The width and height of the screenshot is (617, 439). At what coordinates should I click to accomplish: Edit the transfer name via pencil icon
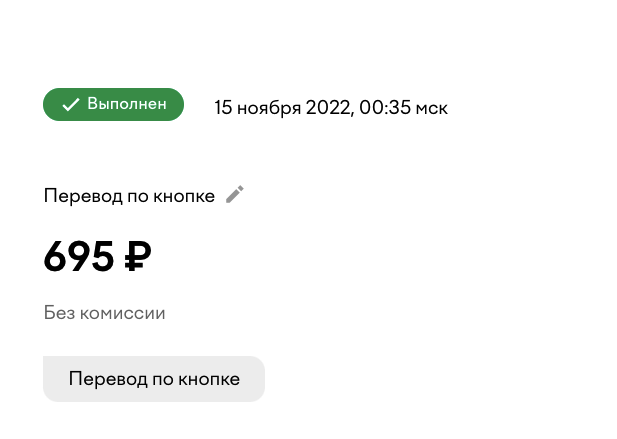click(x=235, y=194)
